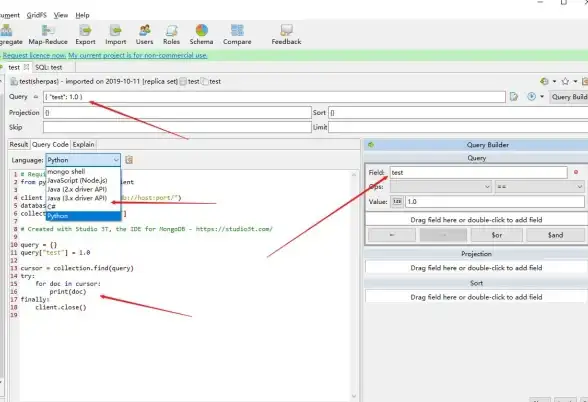Open the Compare tool
The image size is (588, 402).
click(237, 34)
